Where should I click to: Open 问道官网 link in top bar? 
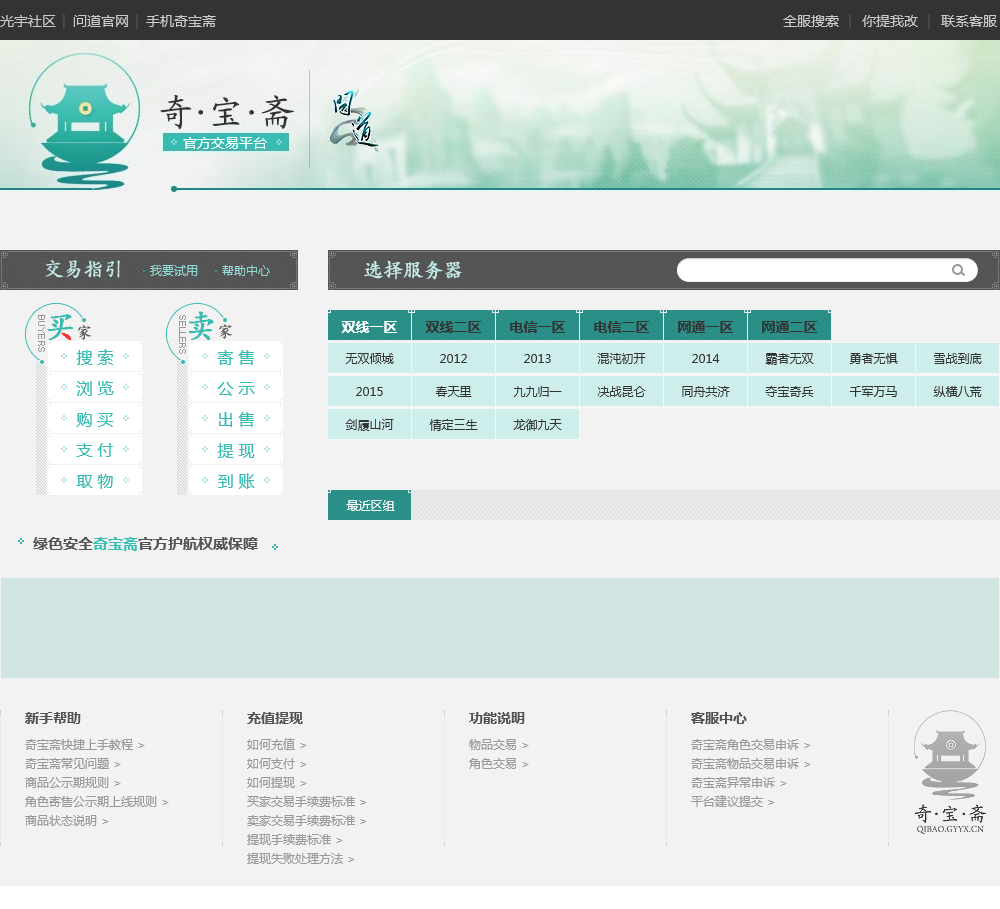(101, 21)
